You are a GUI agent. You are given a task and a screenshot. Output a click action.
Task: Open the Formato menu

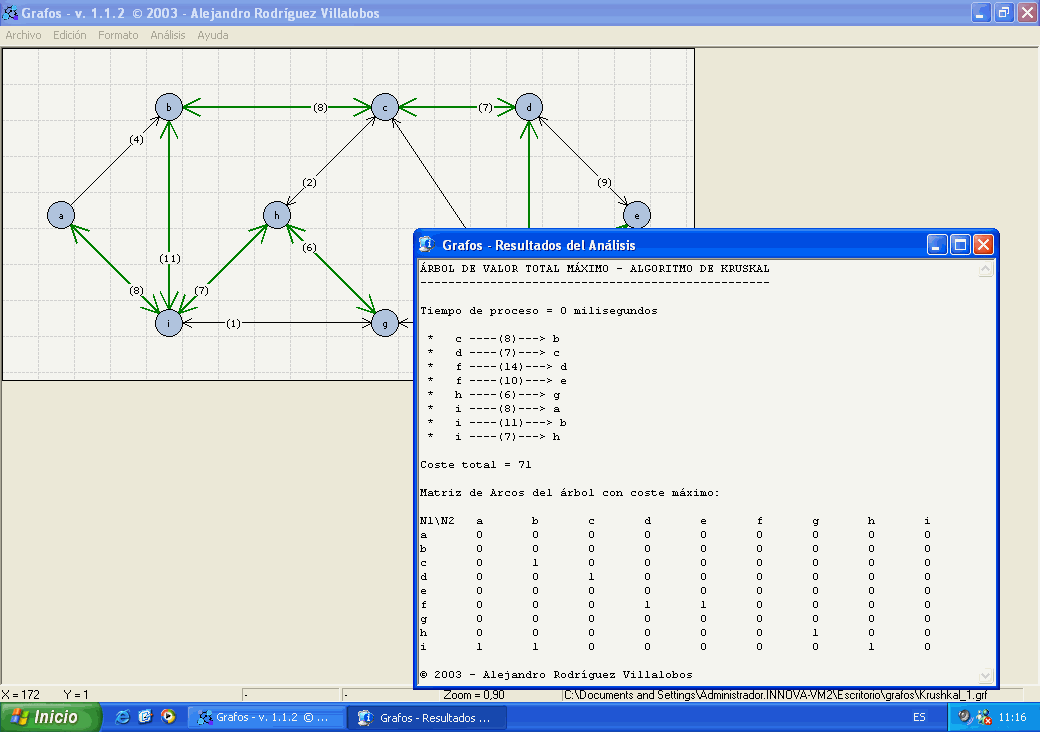point(118,35)
